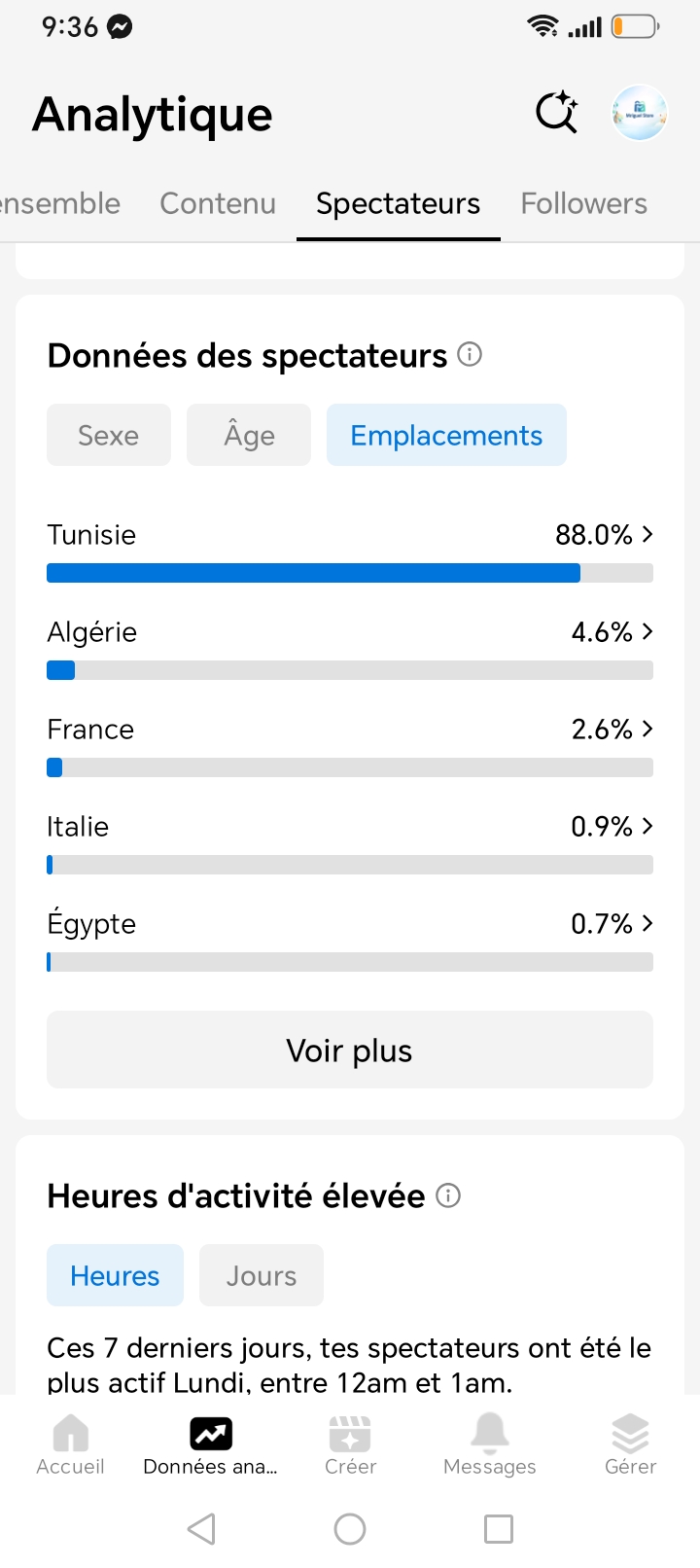
Task: Tap the Créer clapperboard icon
Action: click(x=350, y=1434)
